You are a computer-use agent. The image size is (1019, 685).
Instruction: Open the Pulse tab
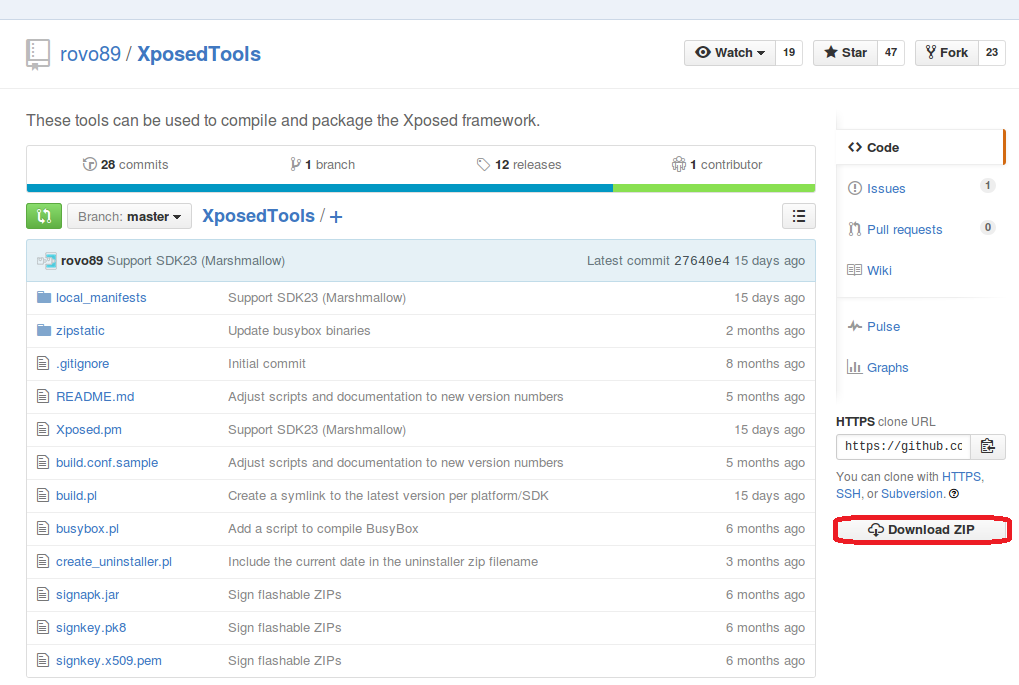(x=874, y=326)
